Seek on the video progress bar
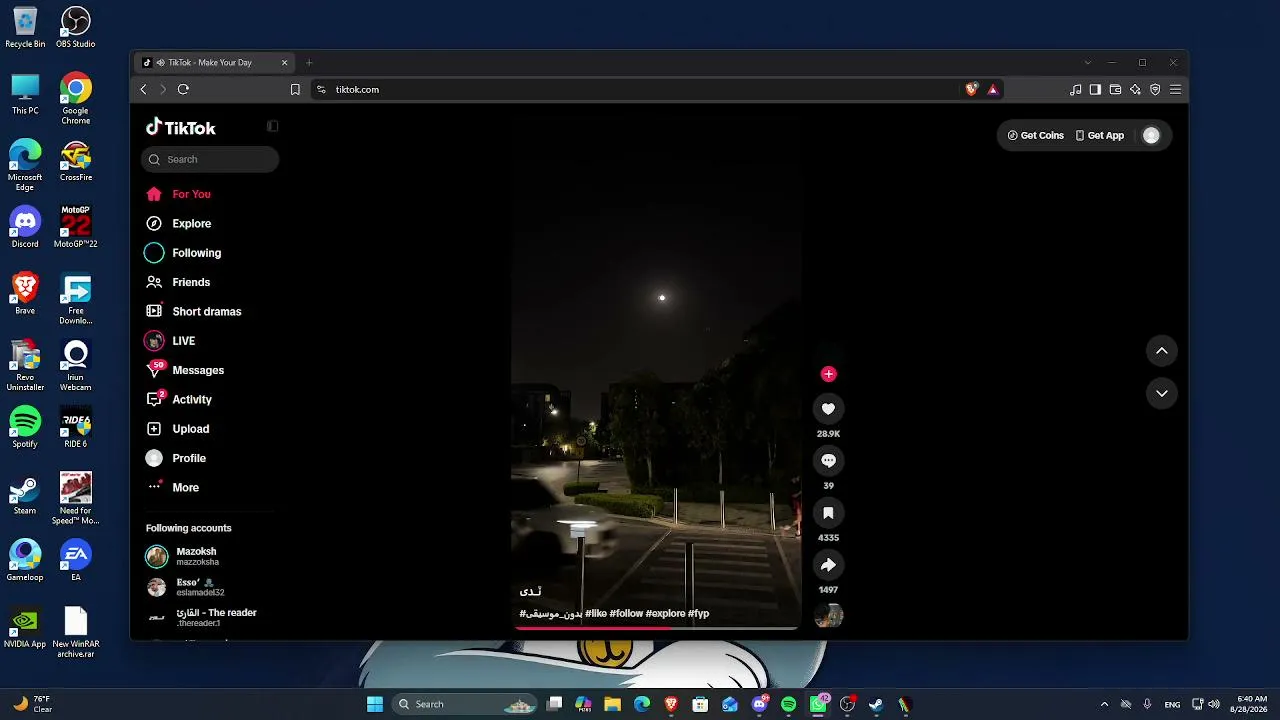Image resolution: width=1280 pixels, height=720 pixels. (x=656, y=628)
